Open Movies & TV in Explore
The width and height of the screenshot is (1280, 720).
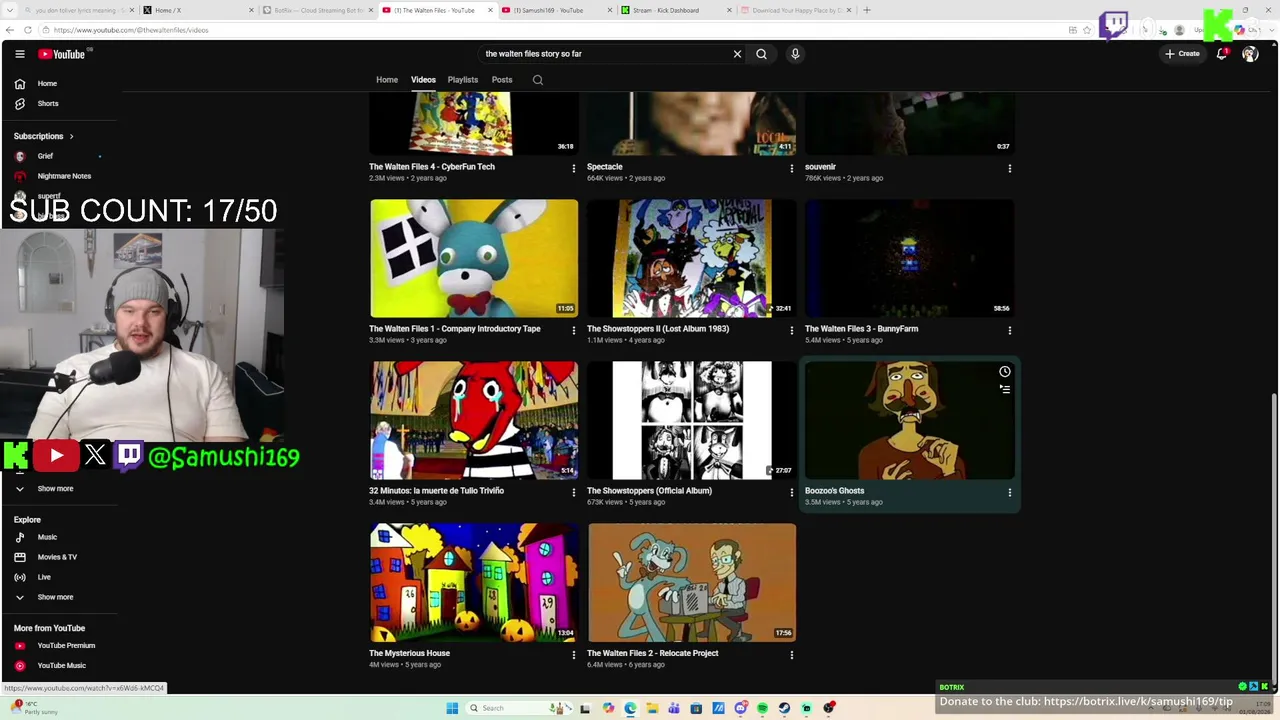point(59,557)
